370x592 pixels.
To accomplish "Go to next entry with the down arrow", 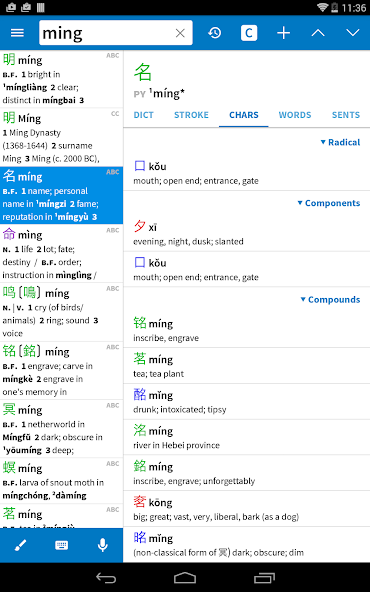I will pos(353,33).
